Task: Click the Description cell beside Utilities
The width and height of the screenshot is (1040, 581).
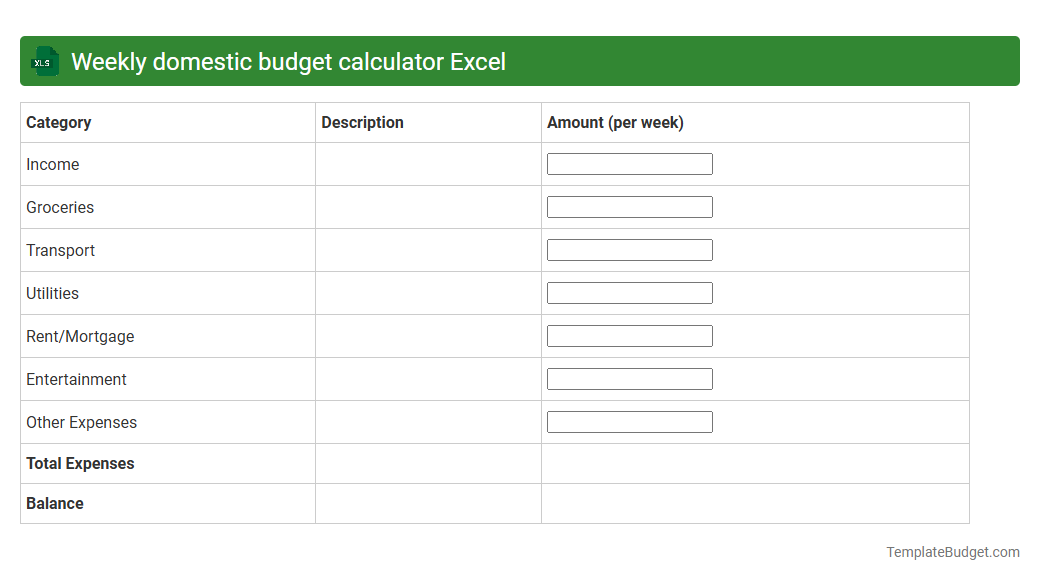Action: click(x=428, y=292)
